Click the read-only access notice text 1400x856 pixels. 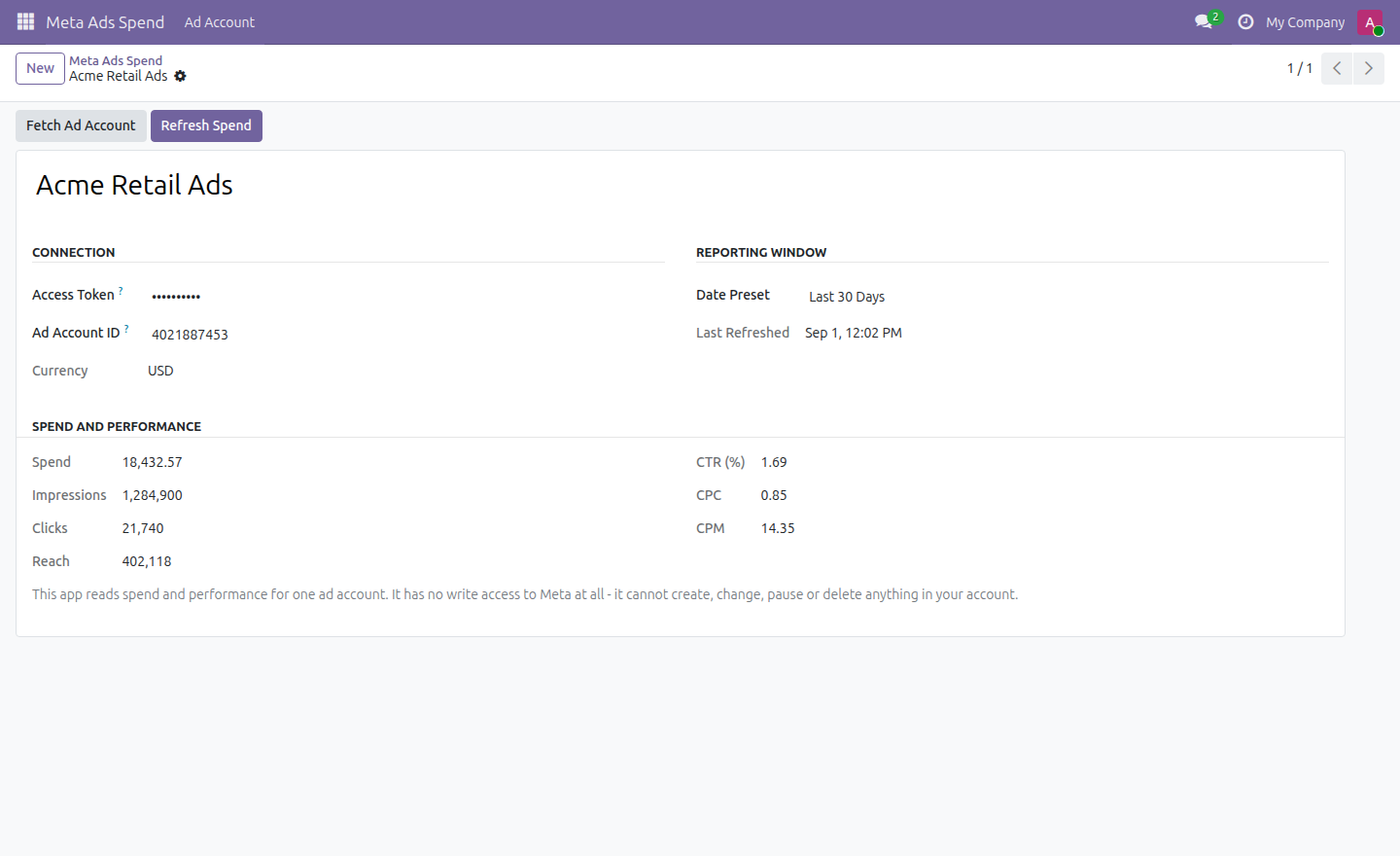click(x=525, y=594)
